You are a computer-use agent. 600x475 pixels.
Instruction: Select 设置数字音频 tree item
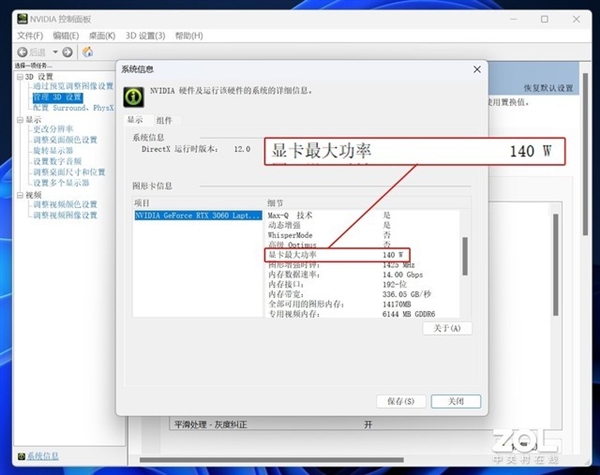click(x=57, y=161)
